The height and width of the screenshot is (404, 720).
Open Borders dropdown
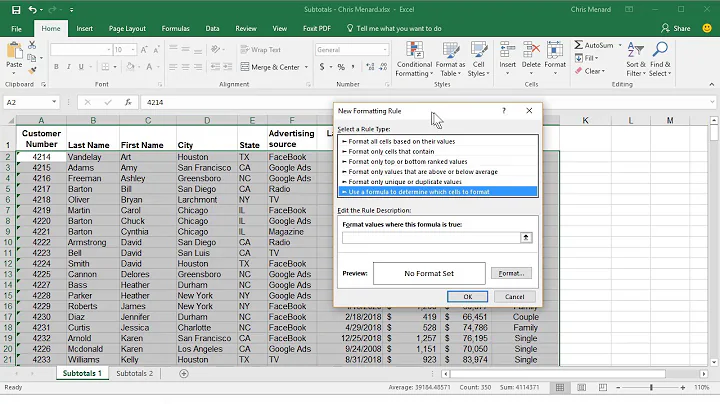pos(115,67)
